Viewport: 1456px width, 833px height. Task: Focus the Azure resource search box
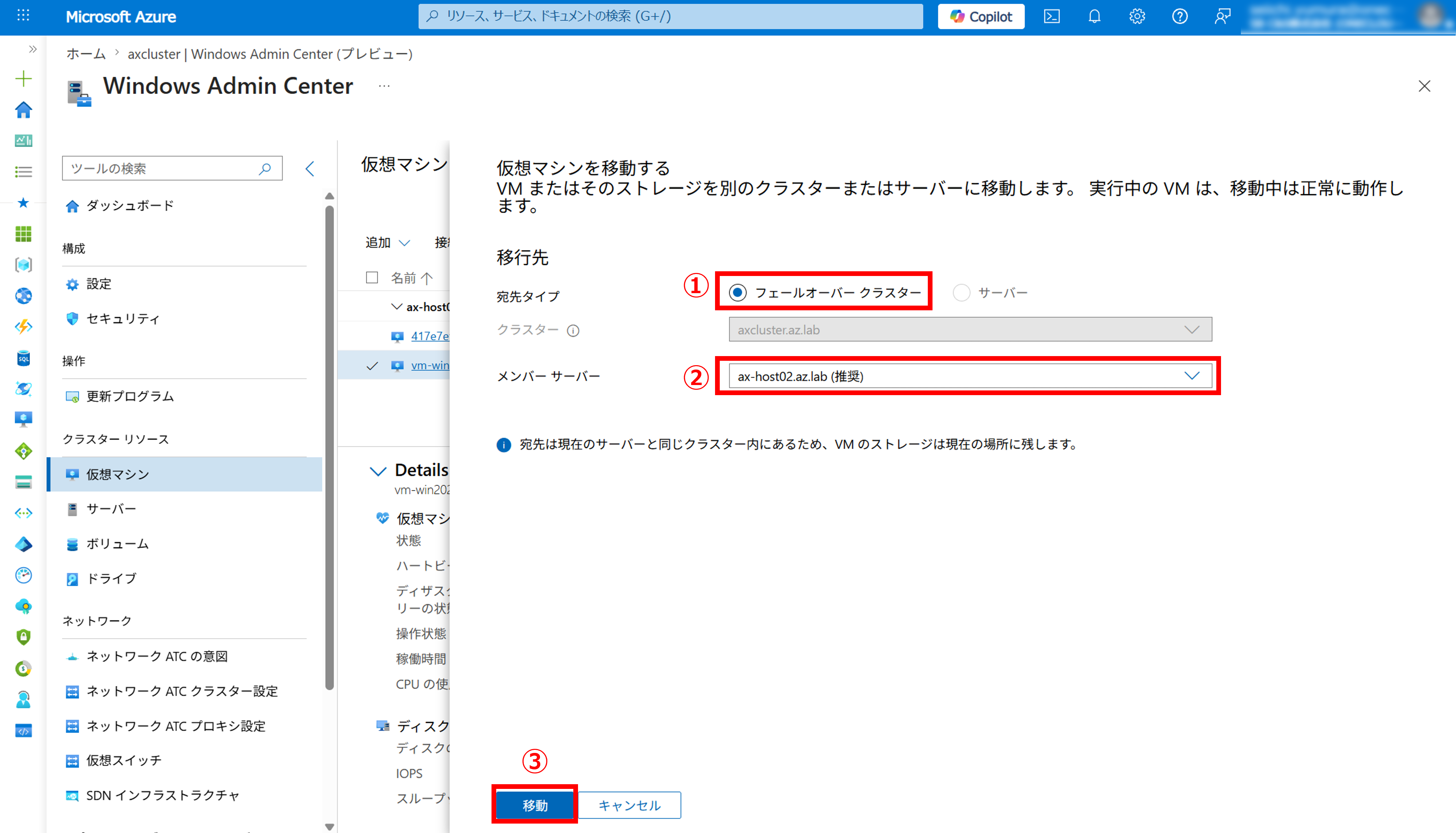coord(671,16)
